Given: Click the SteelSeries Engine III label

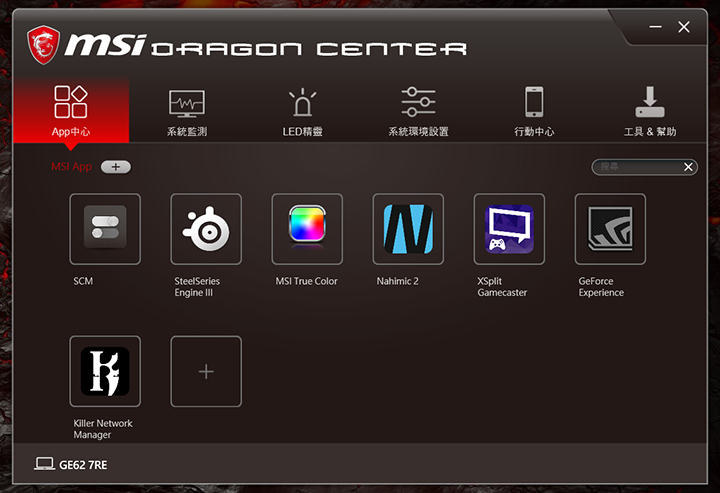Looking at the screenshot, I should (x=197, y=287).
